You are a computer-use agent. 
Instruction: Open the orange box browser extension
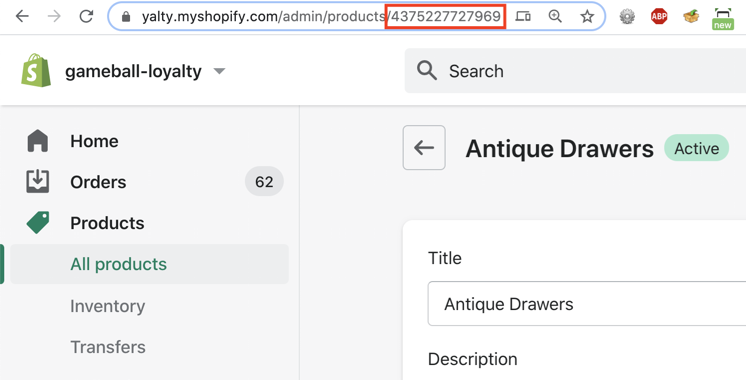click(x=691, y=17)
